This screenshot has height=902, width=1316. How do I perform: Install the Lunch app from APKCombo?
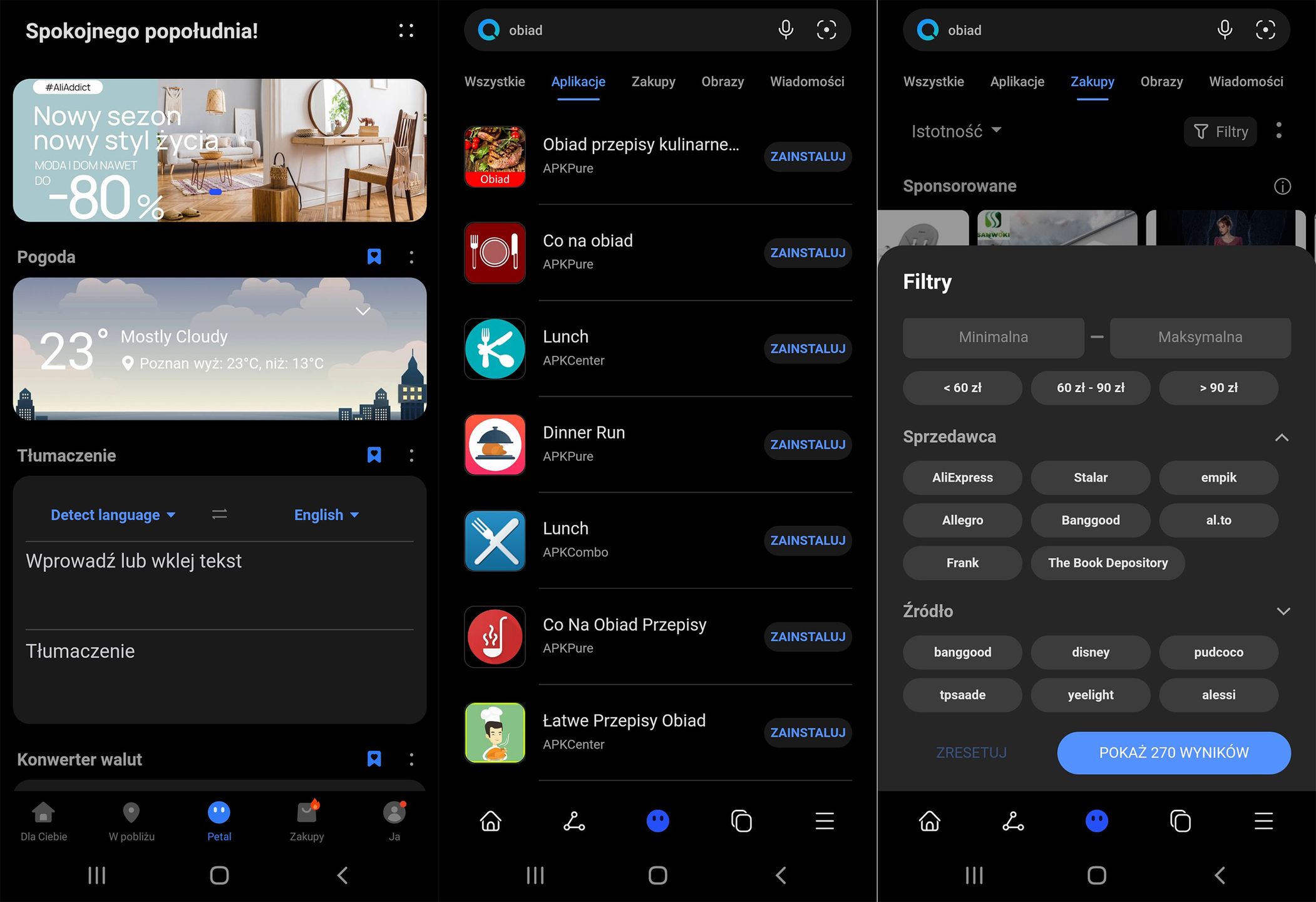click(808, 541)
